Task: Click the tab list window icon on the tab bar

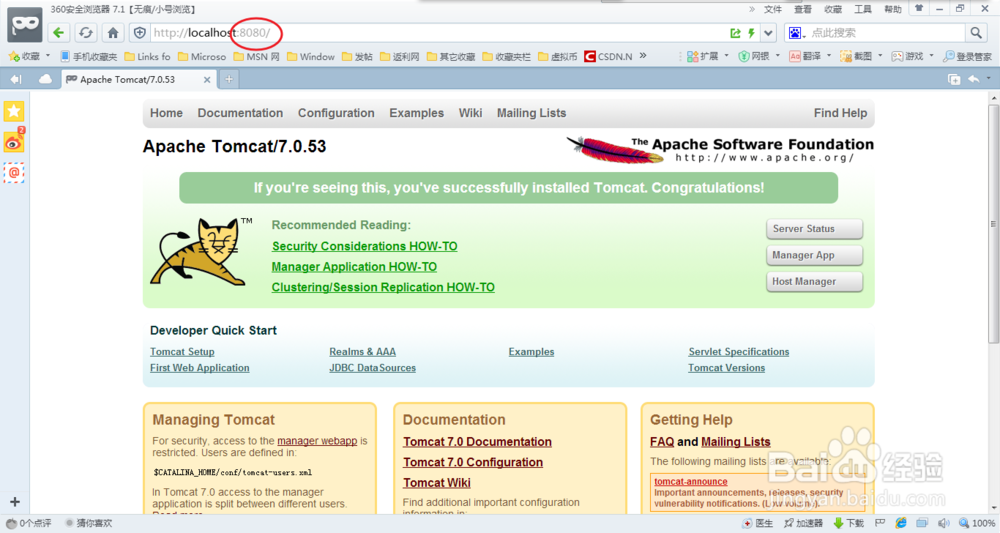Action: 954,79
